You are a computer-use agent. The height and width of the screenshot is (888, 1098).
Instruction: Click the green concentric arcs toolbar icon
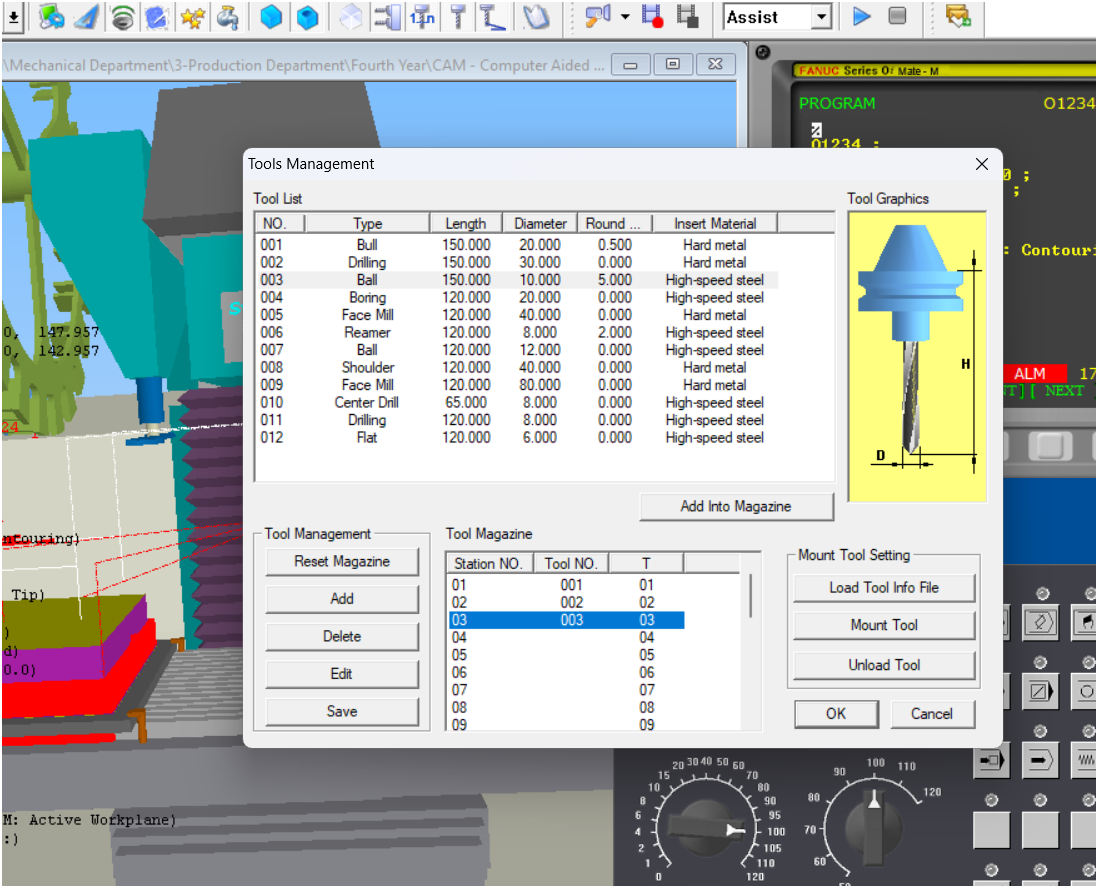click(122, 17)
